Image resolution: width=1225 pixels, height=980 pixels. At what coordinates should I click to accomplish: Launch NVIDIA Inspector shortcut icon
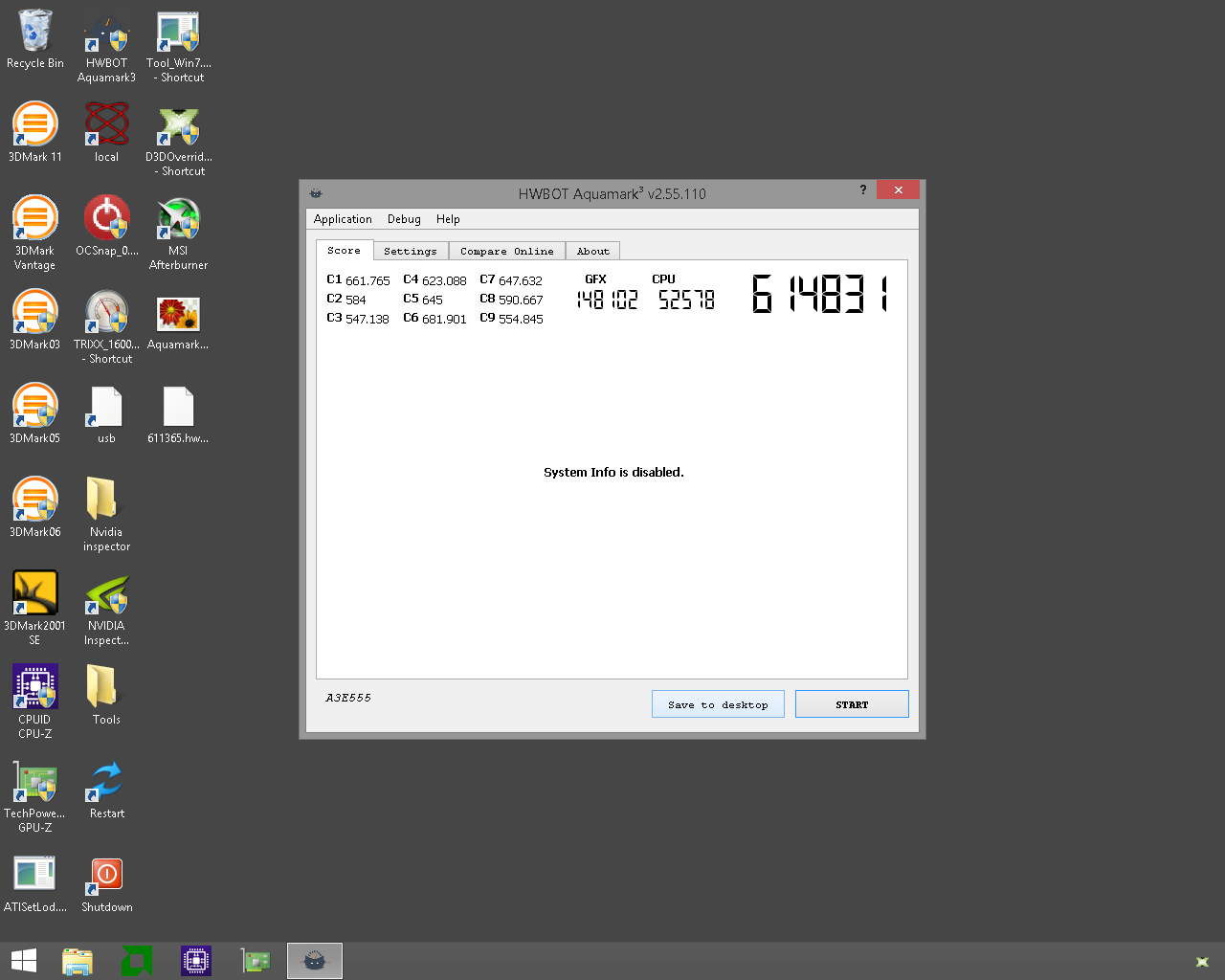tap(106, 609)
